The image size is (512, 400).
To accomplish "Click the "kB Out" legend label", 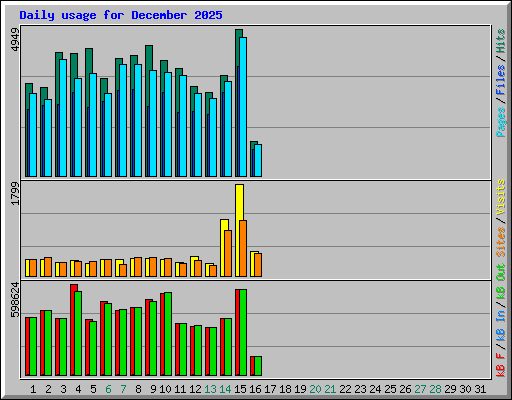I will 500,282.
